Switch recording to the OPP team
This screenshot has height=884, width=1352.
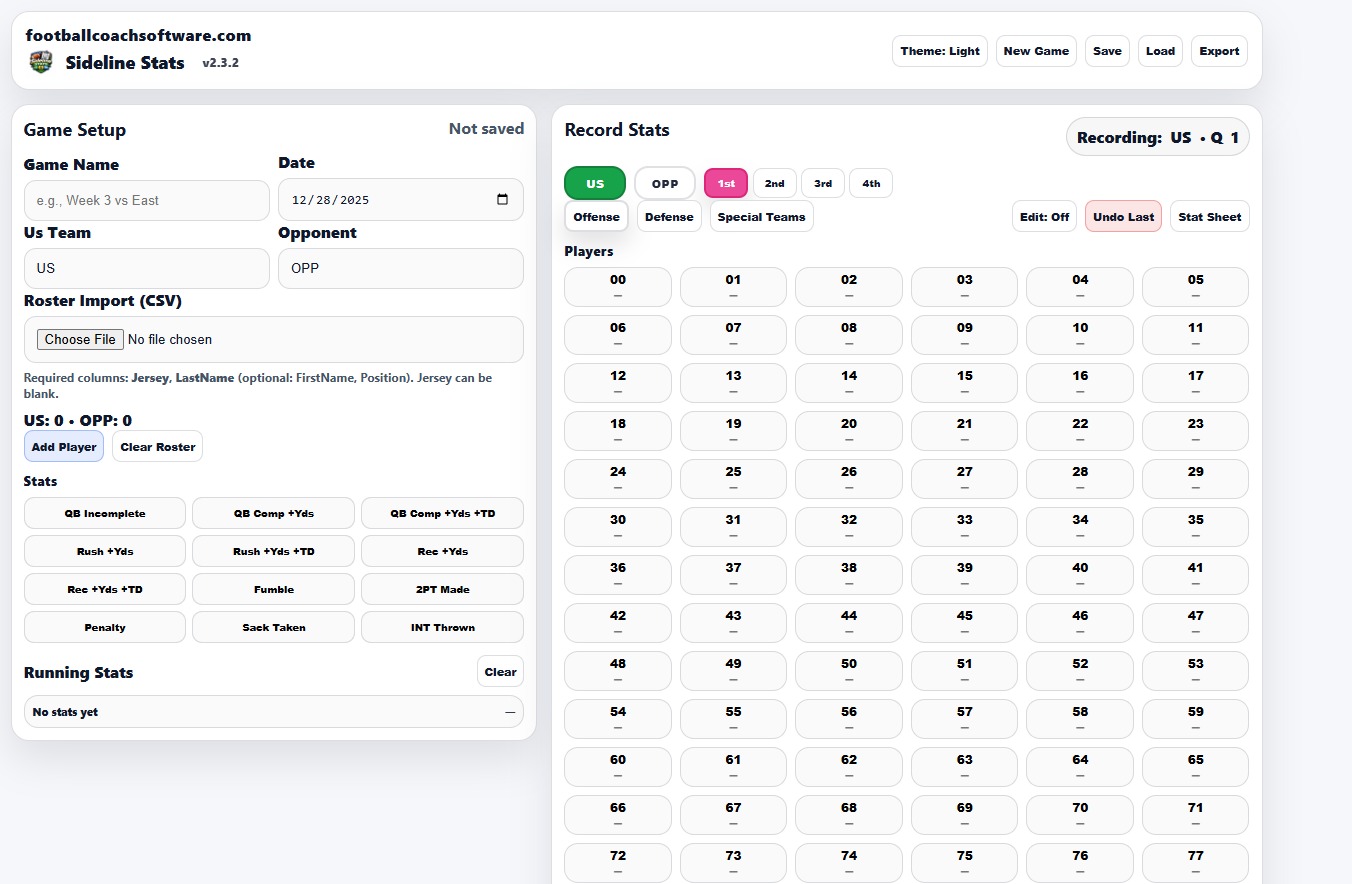click(664, 183)
